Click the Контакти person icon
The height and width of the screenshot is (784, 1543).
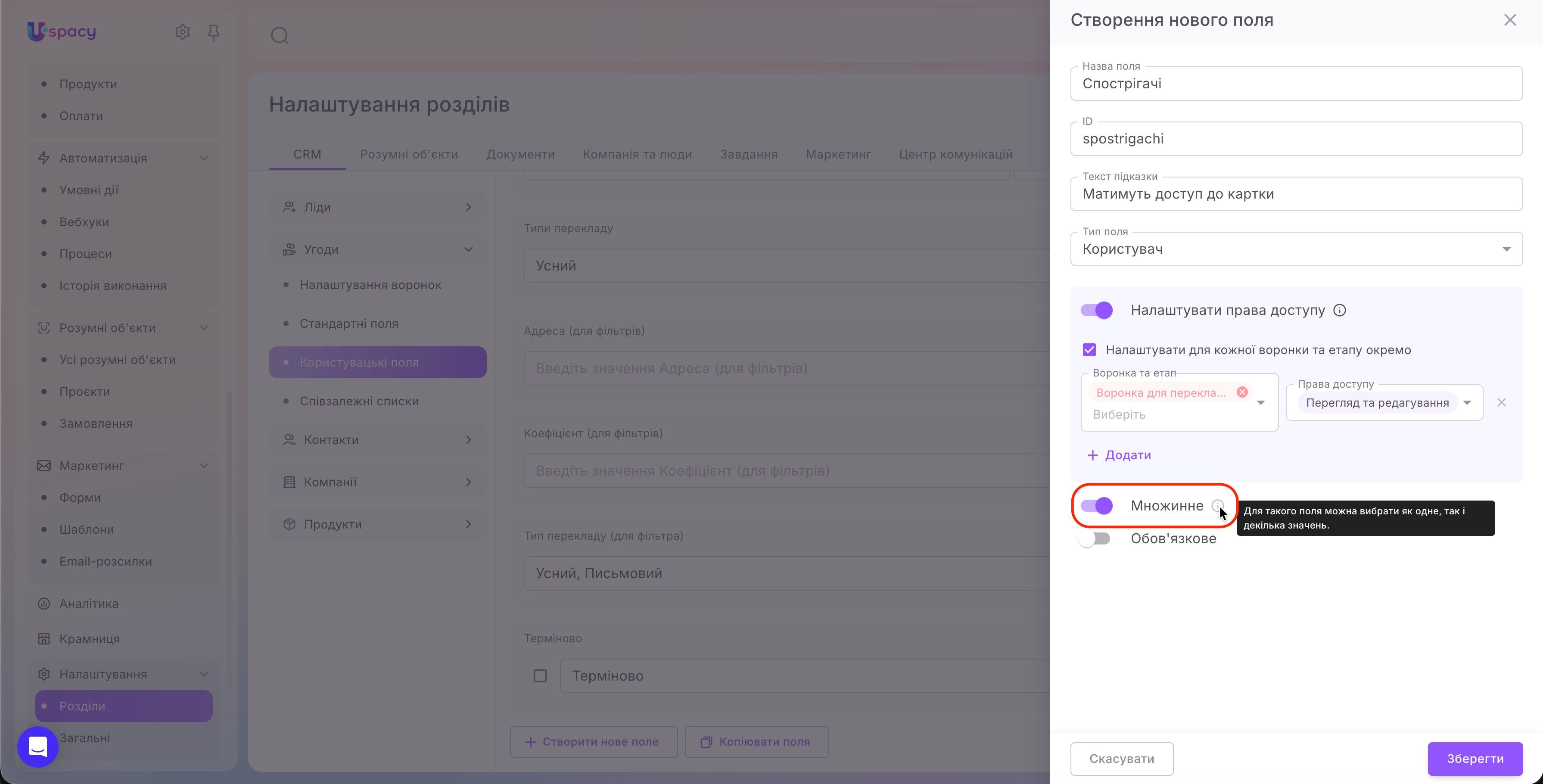click(289, 440)
